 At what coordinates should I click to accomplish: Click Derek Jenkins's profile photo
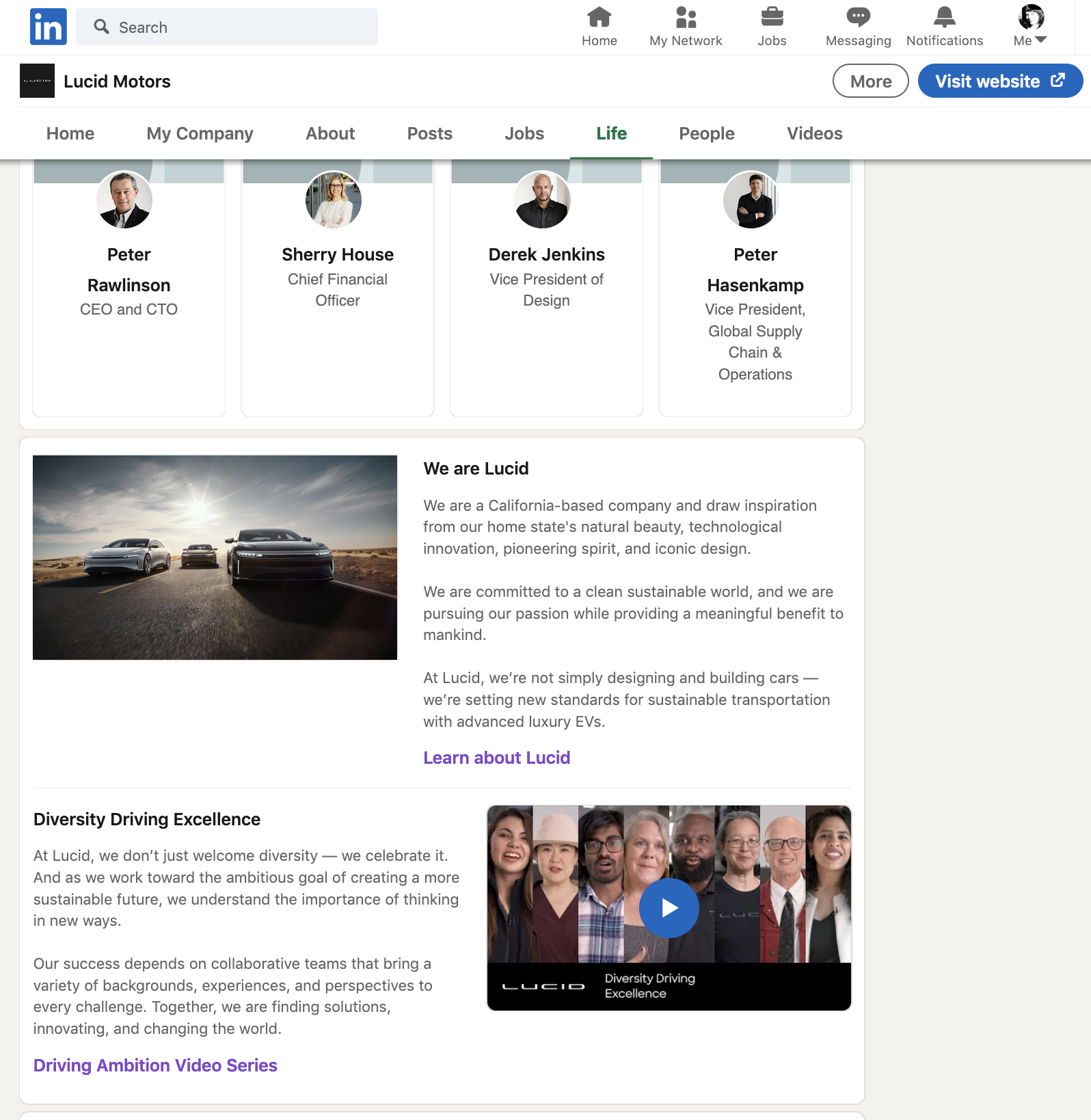pos(542,200)
